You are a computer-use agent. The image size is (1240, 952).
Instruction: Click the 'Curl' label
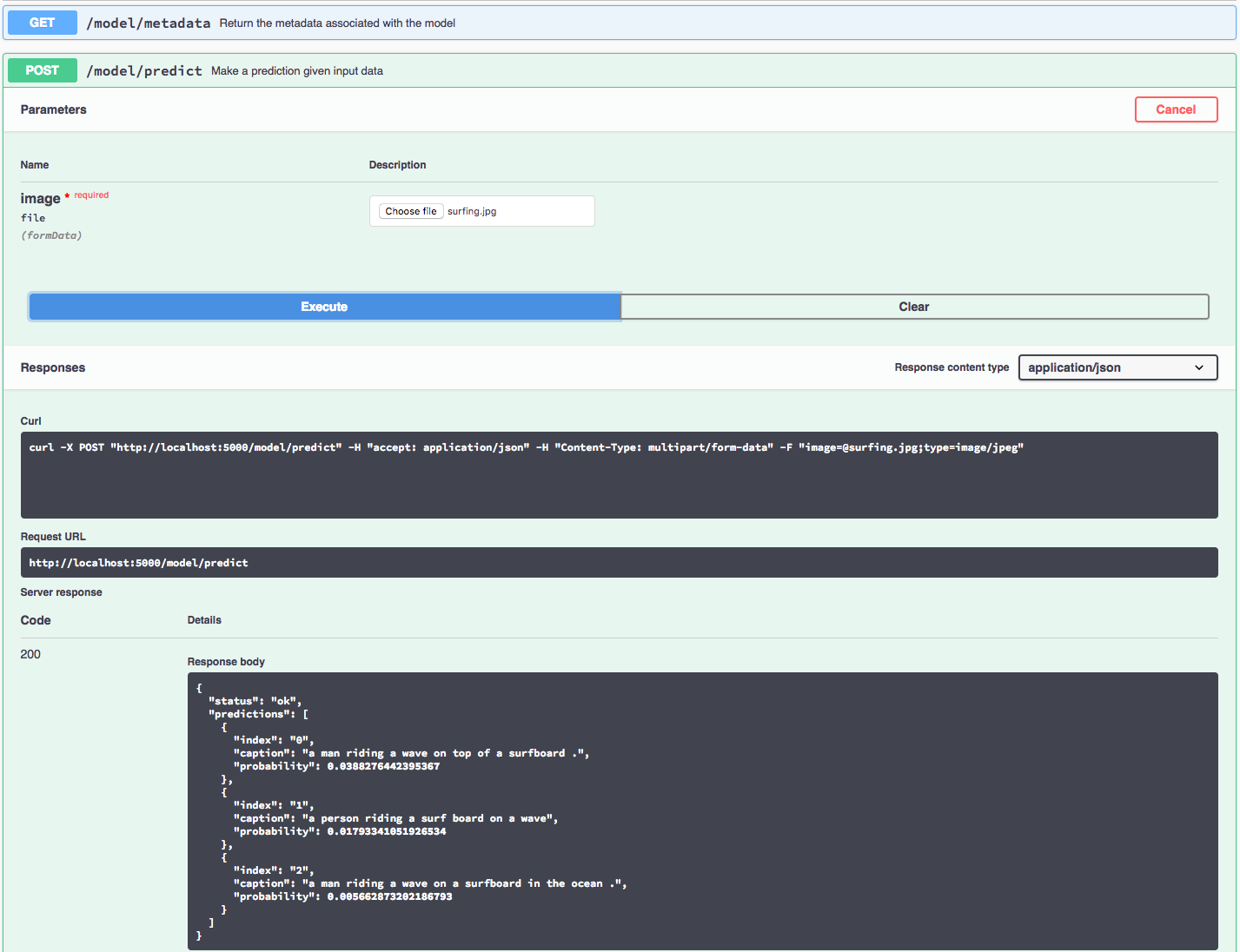30,421
